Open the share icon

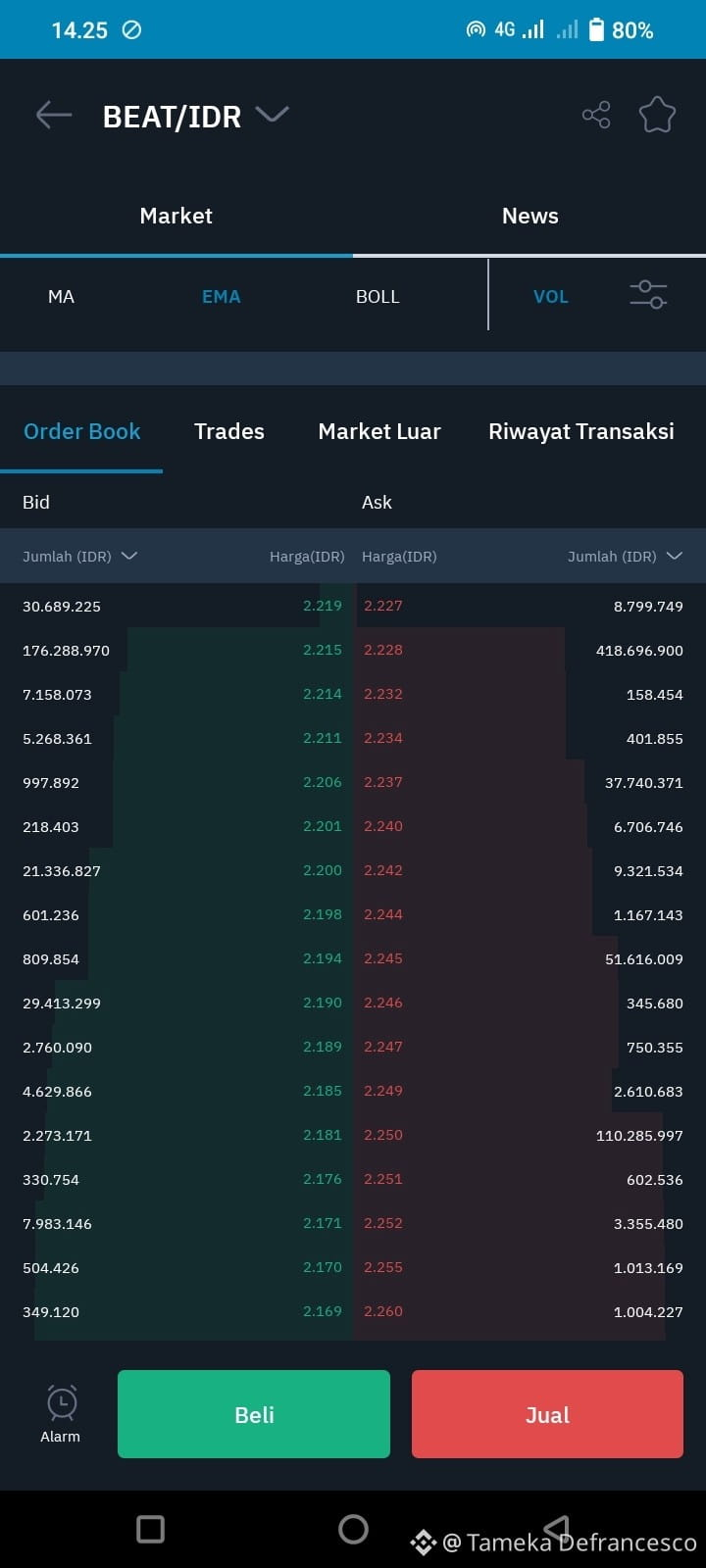click(596, 115)
